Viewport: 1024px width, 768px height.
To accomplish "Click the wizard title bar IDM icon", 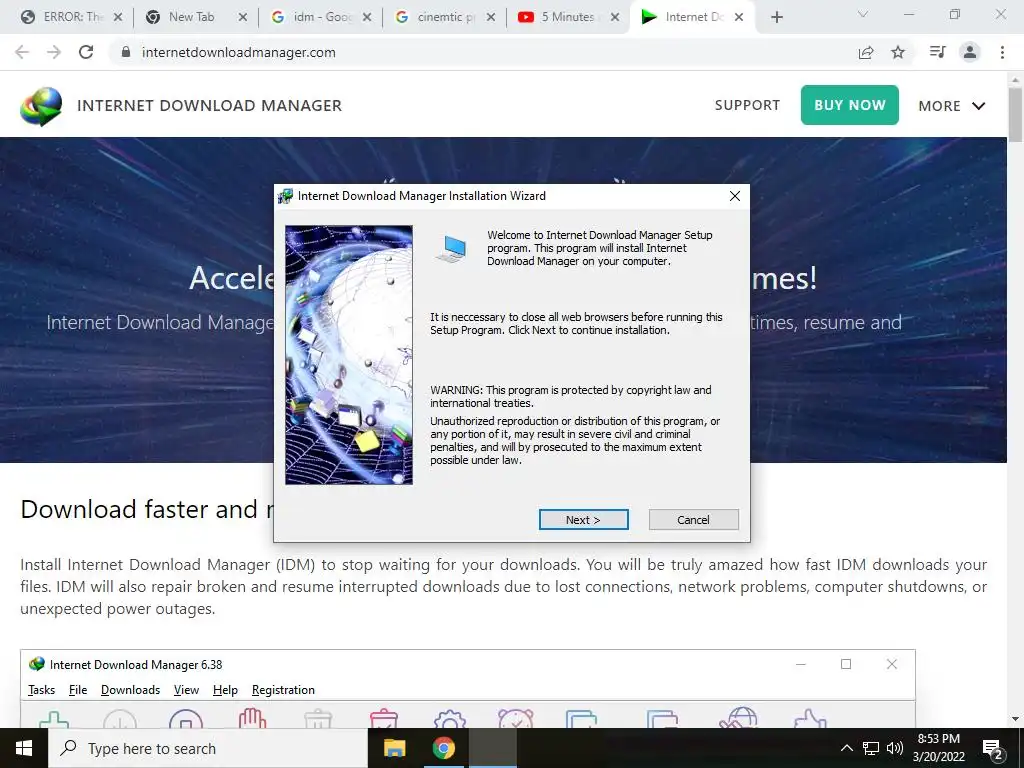I will pyautogui.click(x=285, y=196).
